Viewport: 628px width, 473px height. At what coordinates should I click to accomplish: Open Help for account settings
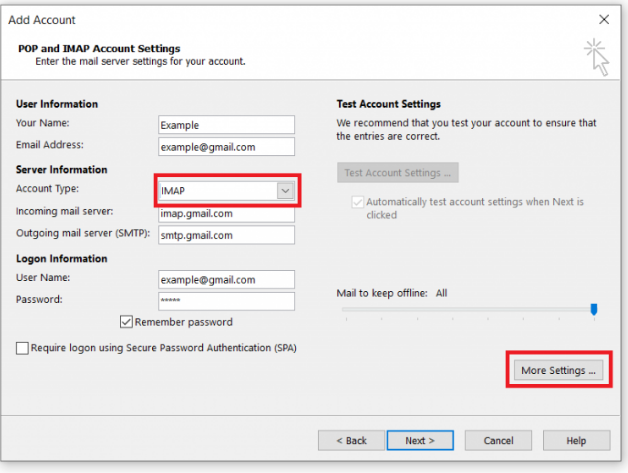click(576, 441)
